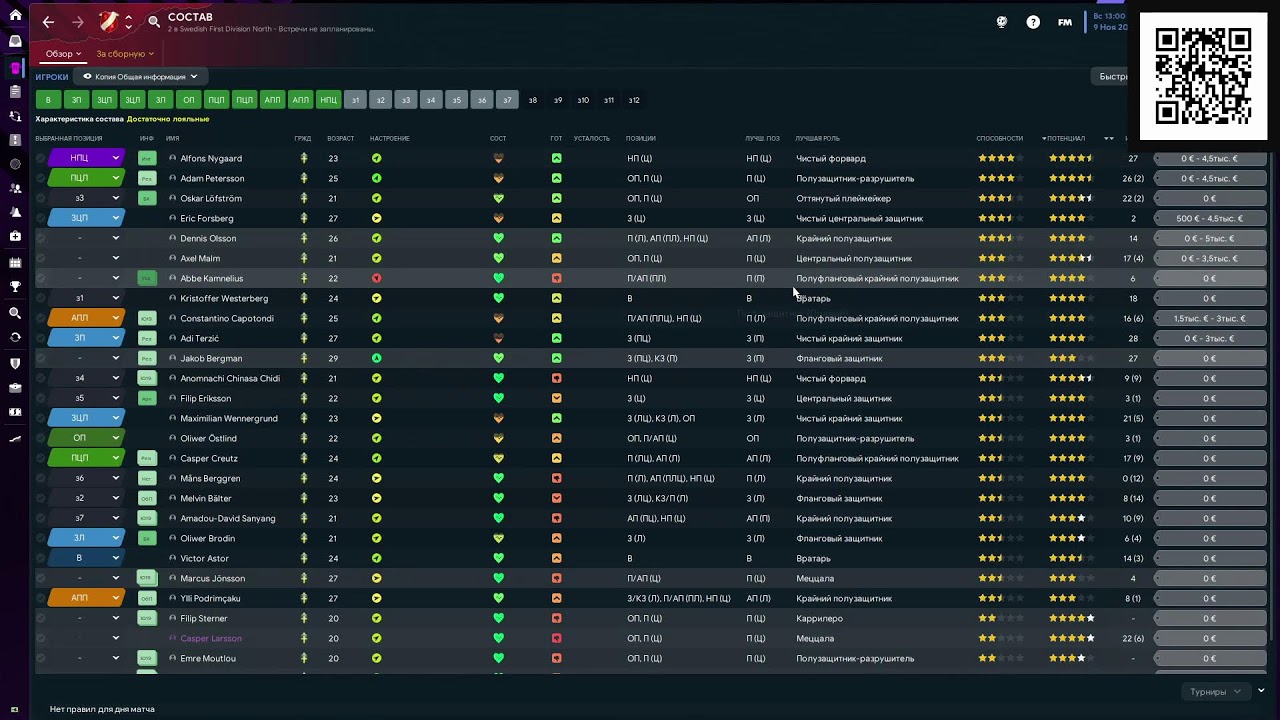Open the Копия Общая информация view dropdown
This screenshot has height=720, width=1280.
(140, 76)
